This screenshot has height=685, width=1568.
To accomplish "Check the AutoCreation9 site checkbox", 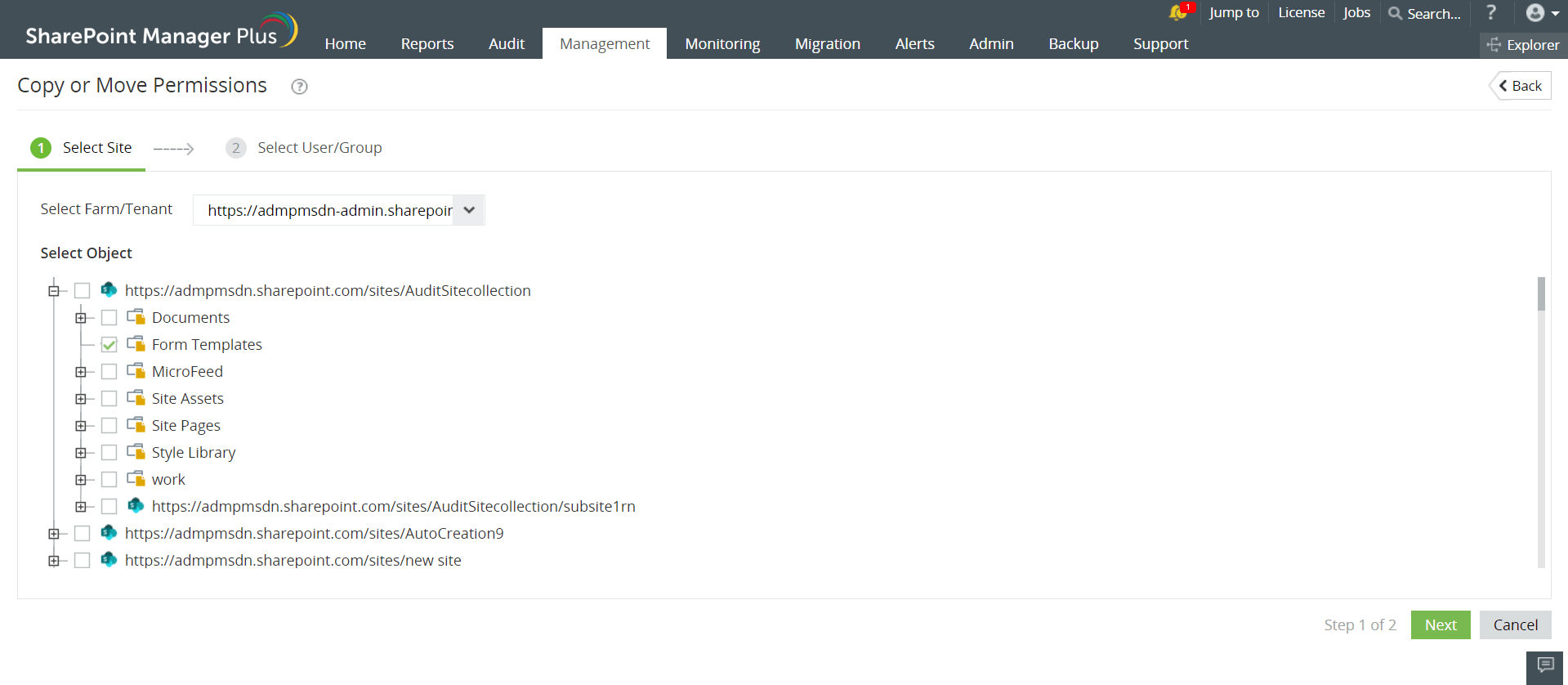I will coord(82,534).
